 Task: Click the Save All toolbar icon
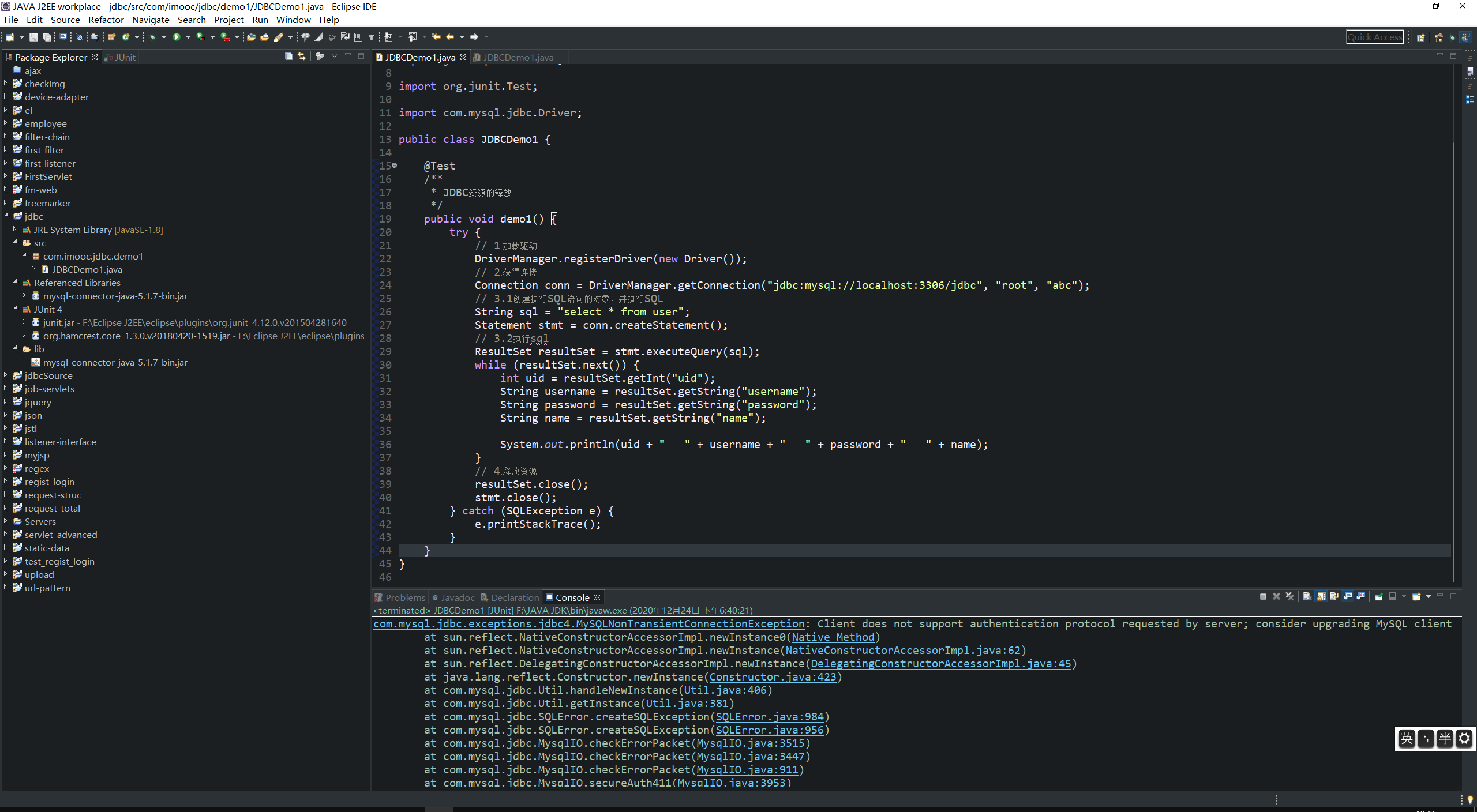(x=47, y=37)
